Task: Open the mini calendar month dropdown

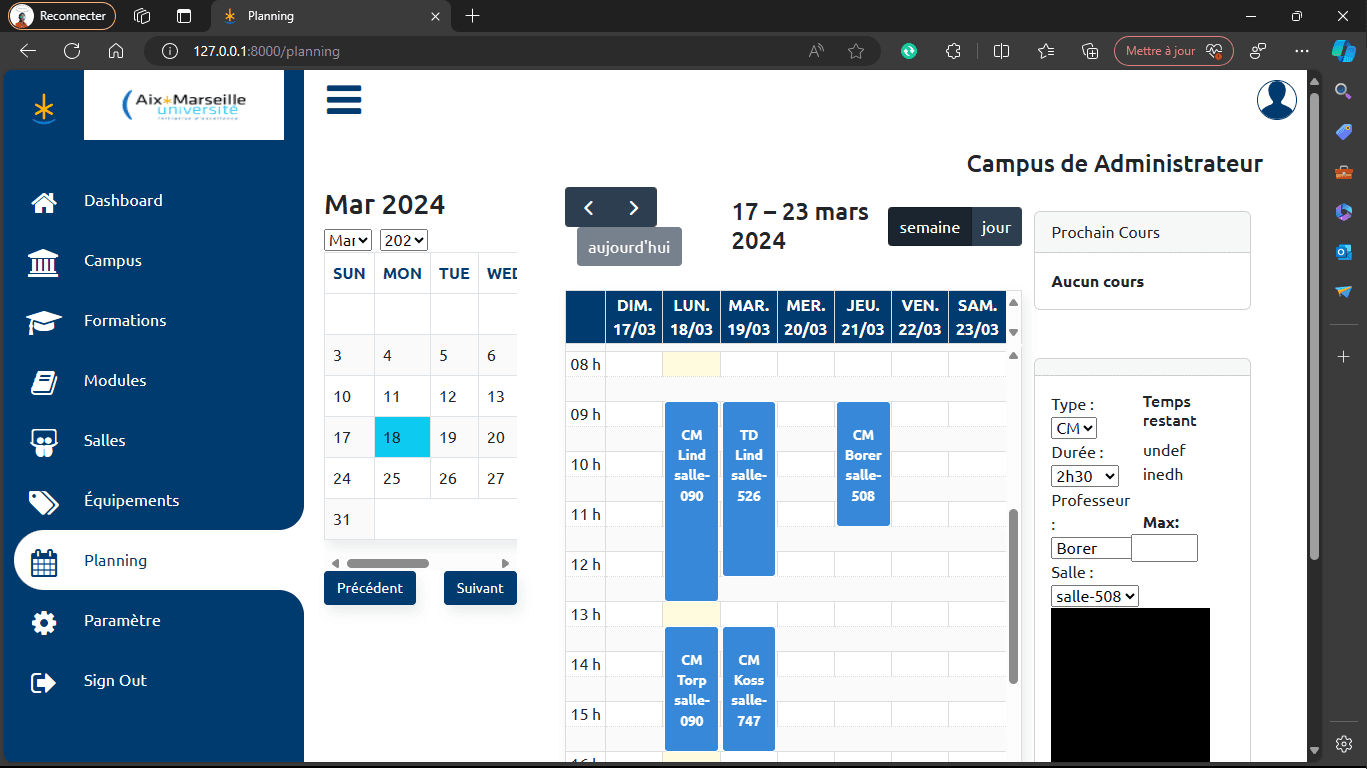Action: click(x=348, y=240)
